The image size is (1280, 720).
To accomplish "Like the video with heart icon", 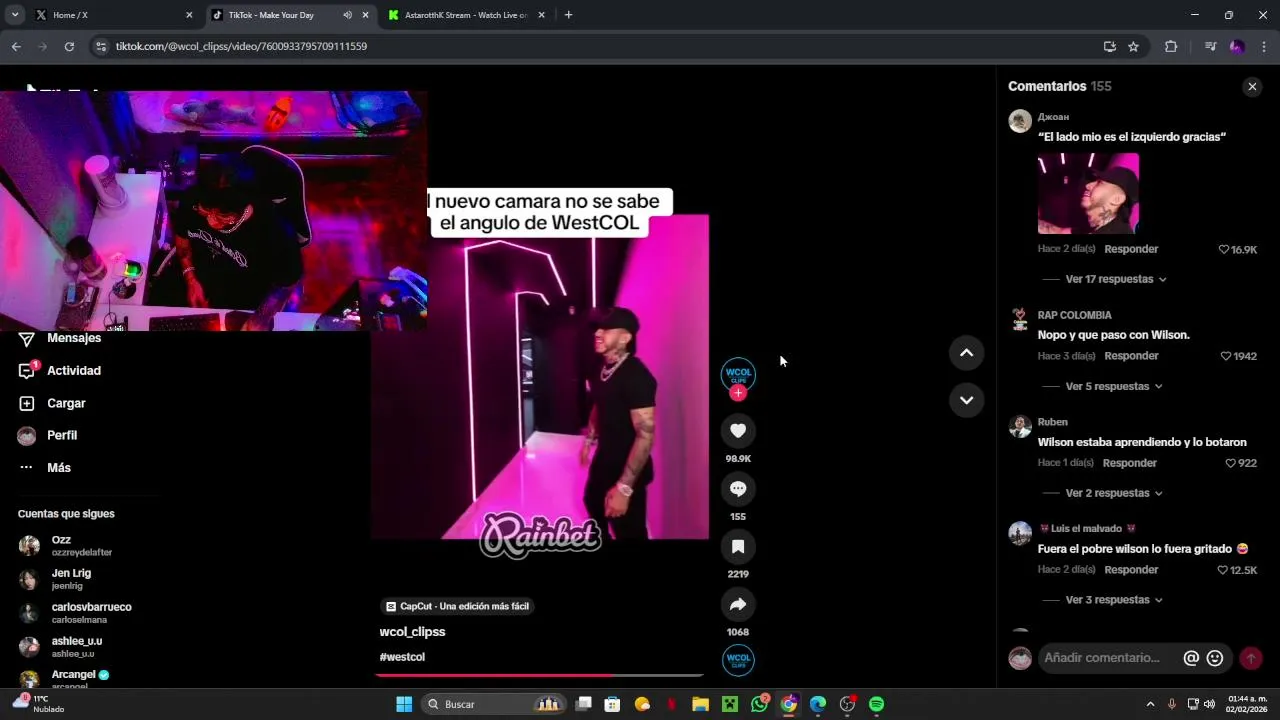I will (738, 431).
